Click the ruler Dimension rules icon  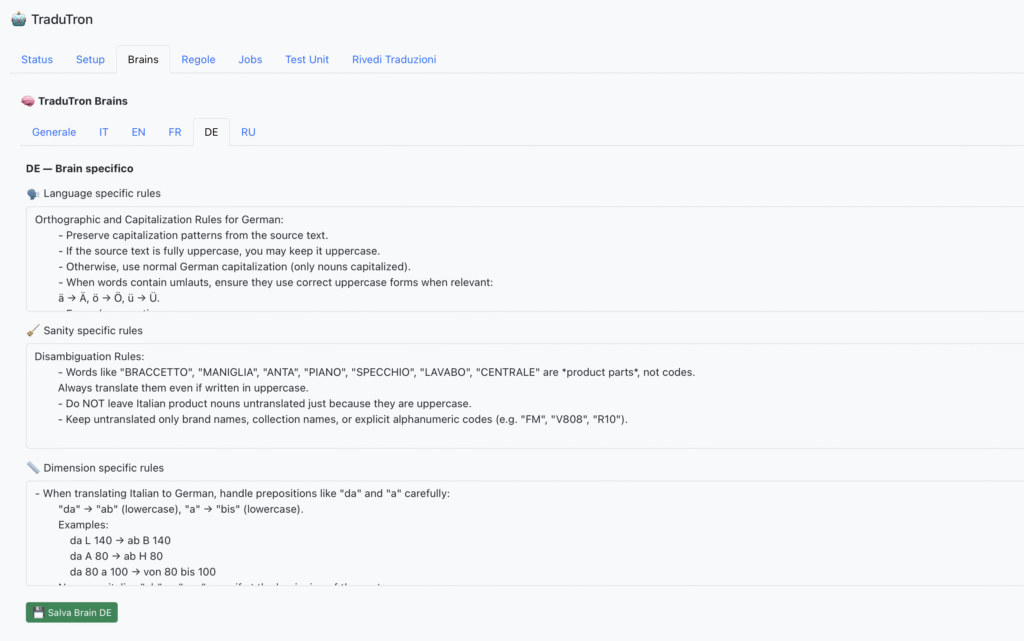[x=33, y=467]
